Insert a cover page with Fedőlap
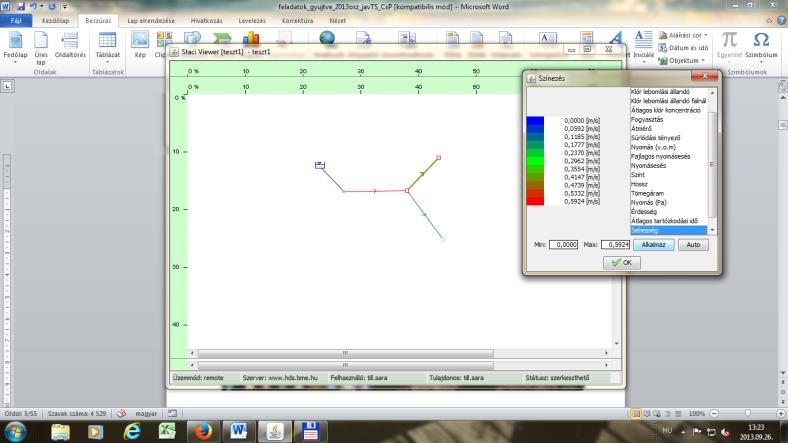 point(15,47)
